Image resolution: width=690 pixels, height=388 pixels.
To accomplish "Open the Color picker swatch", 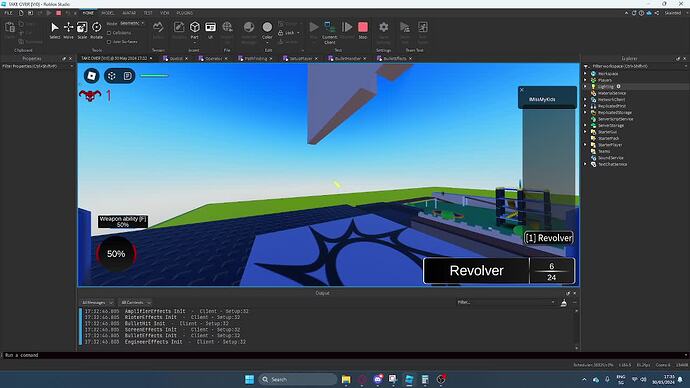I will 267,31.
